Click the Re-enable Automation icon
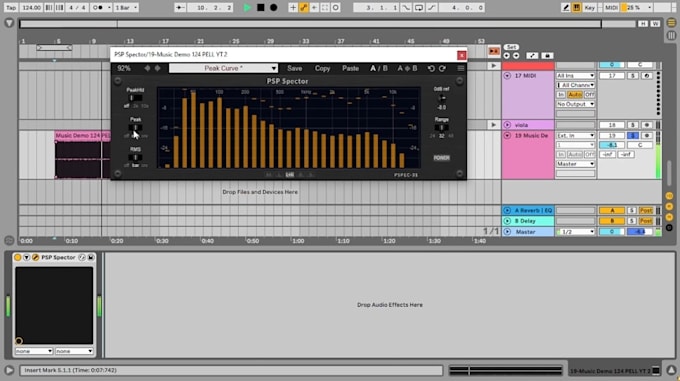The width and height of the screenshot is (680, 381). point(314,7)
